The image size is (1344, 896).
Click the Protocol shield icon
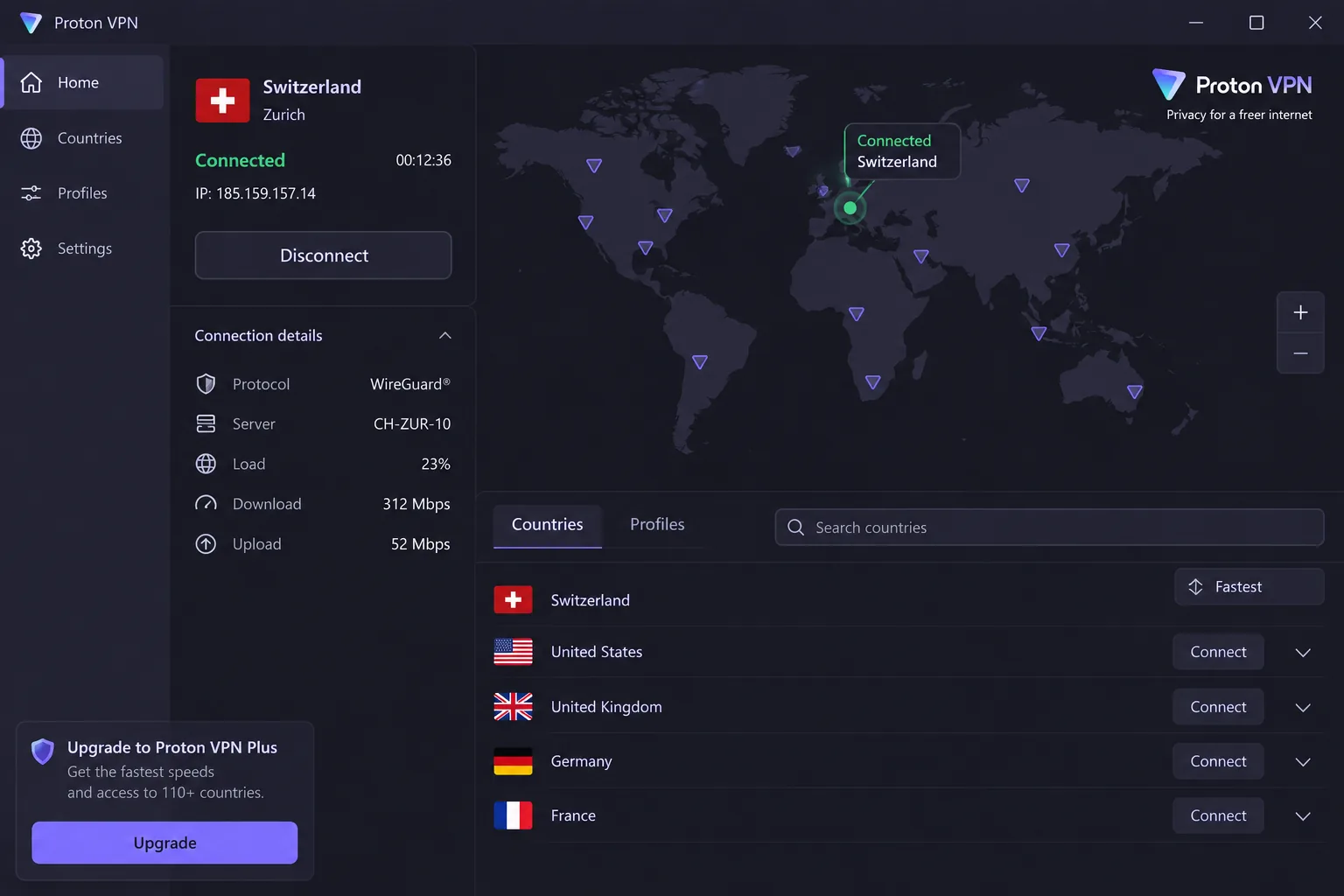click(206, 384)
